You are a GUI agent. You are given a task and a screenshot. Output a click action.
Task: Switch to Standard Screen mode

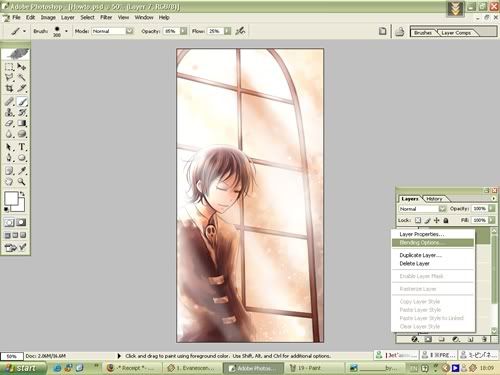[x=8, y=235]
